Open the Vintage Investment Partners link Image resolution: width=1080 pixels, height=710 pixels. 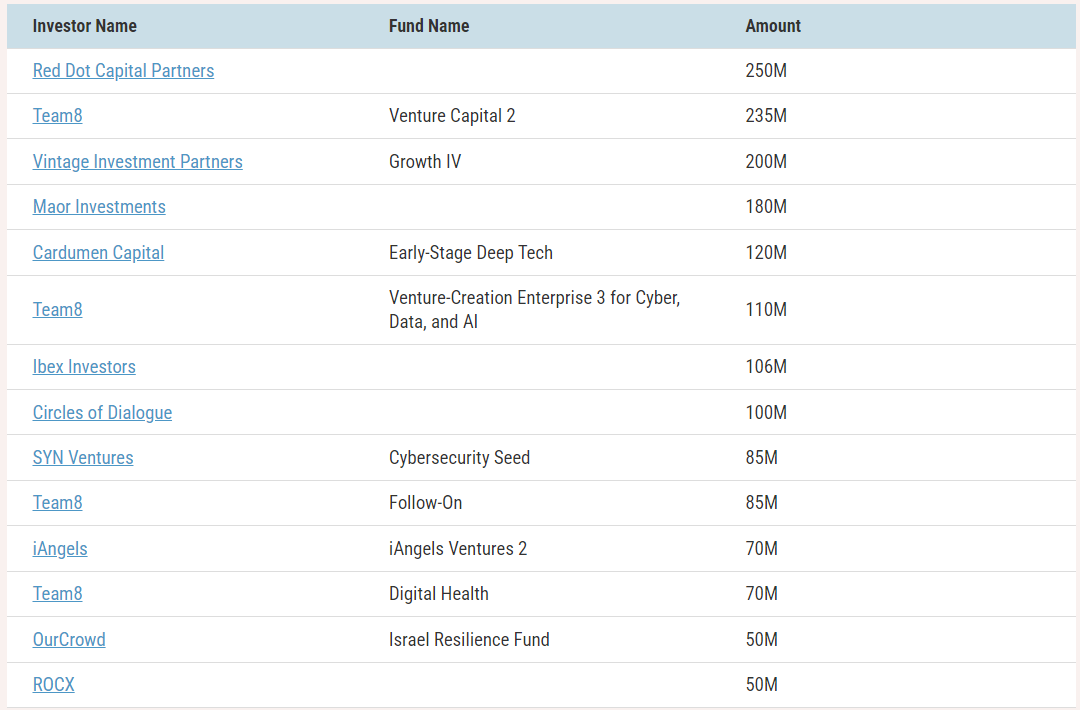(138, 162)
